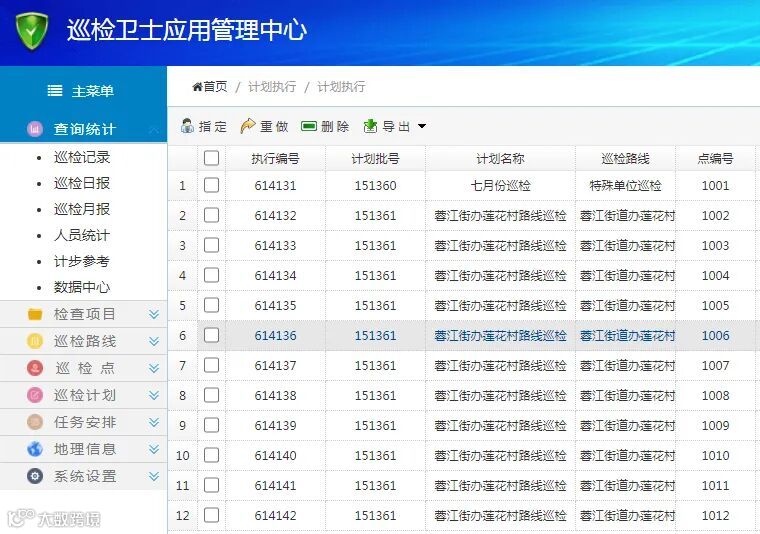760x534 pixels.
Task: Select plan batch number 151360
Action: [x=375, y=186]
